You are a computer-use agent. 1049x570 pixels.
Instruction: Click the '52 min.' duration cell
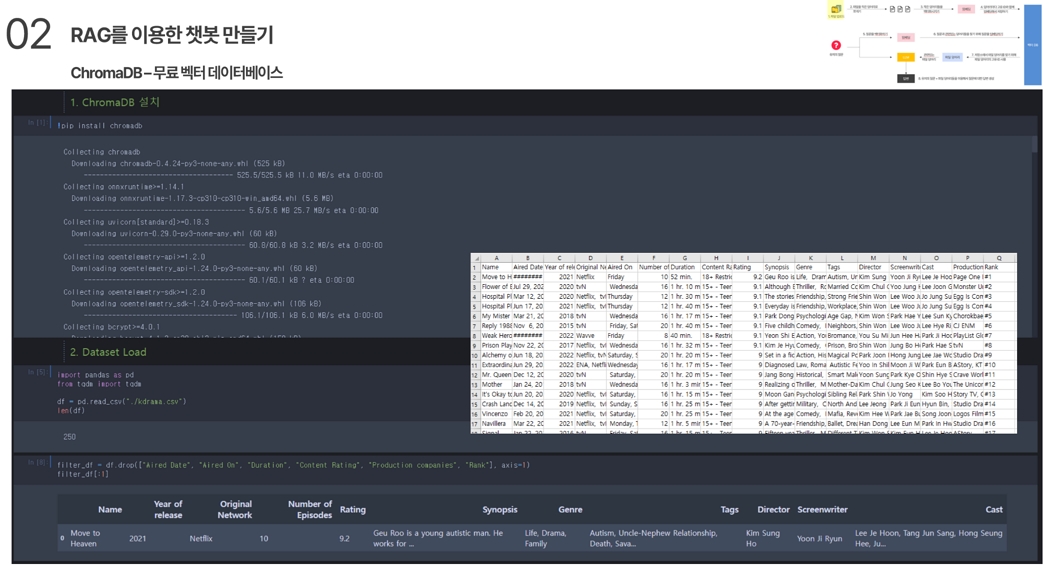tap(684, 277)
